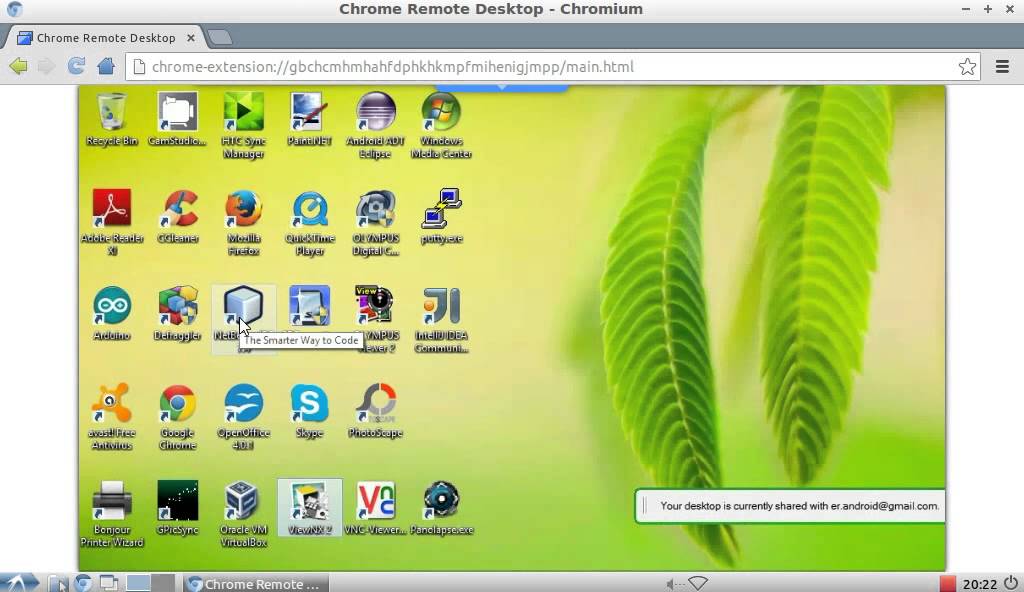
Task: Switch to the first workspace
Action: pos(138,583)
